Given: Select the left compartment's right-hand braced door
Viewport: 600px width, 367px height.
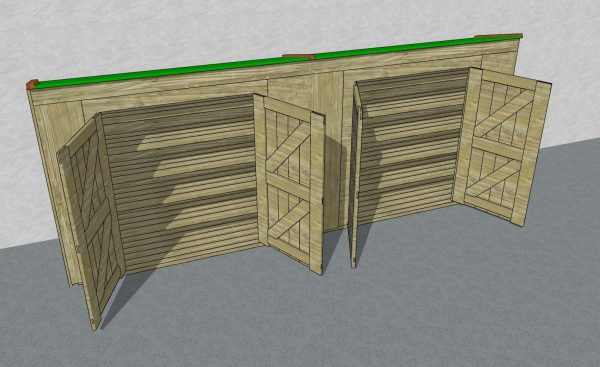Looking at the screenshot, I should tap(290, 184).
